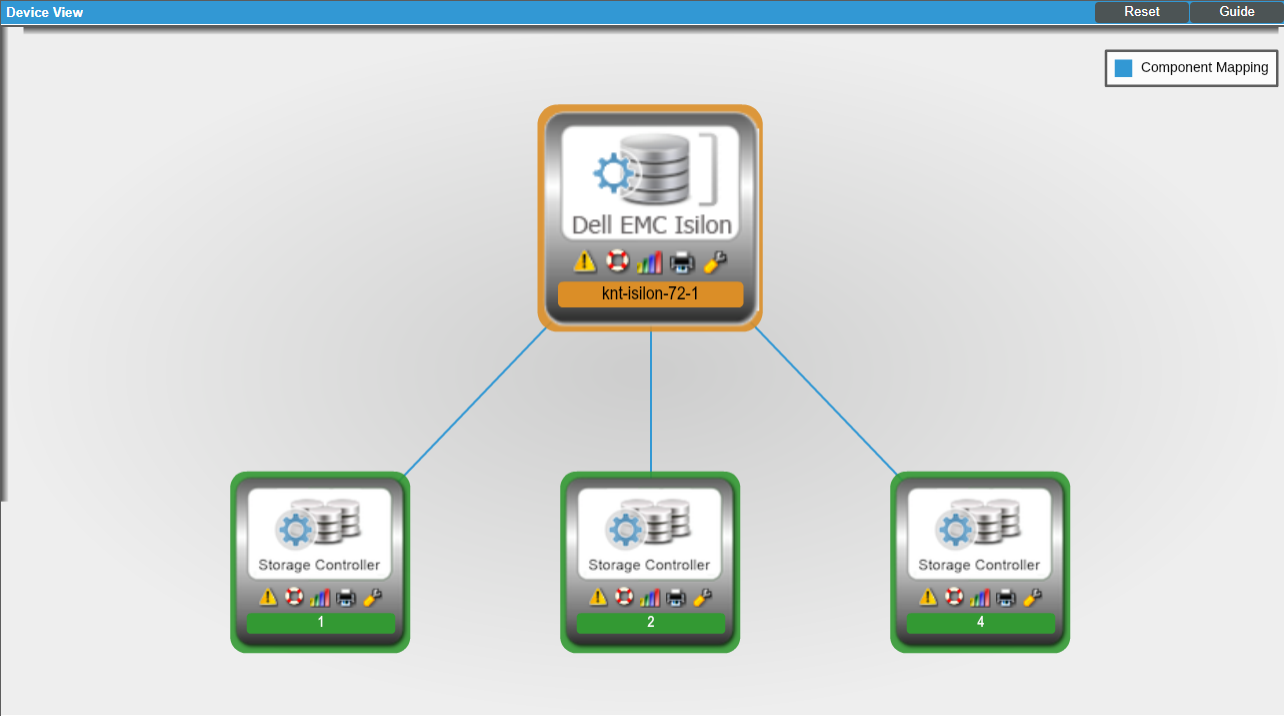Select the Dell EMC Isilon device image

coord(650,183)
